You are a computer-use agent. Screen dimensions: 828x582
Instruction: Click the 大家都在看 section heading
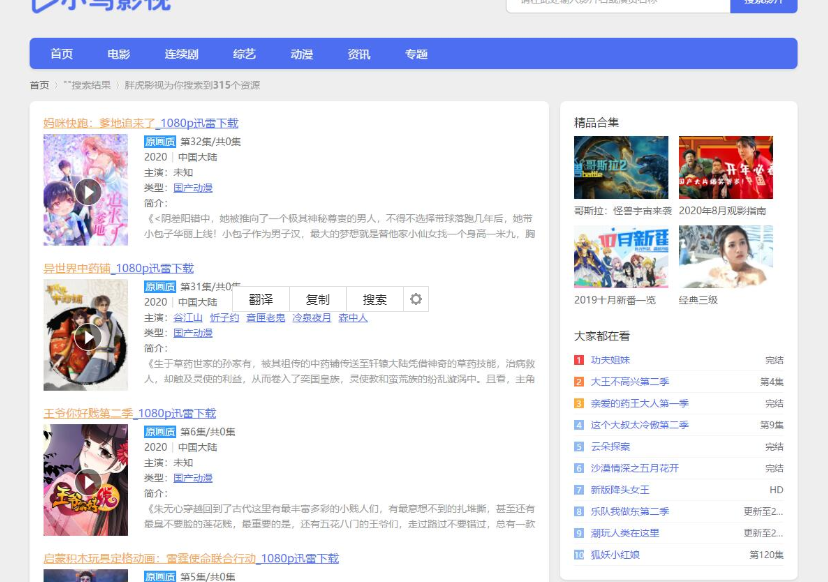(x=602, y=336)
